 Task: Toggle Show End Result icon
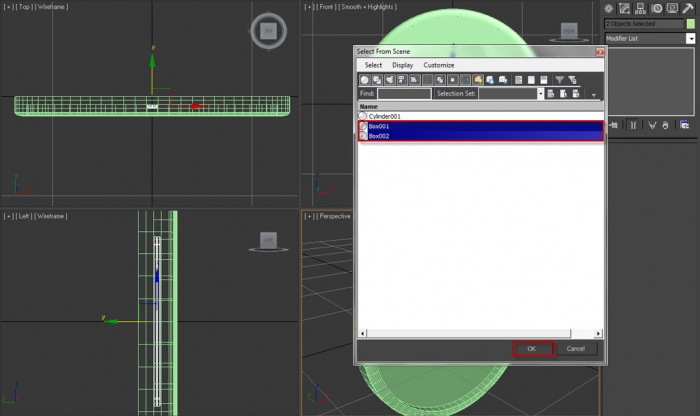tap(633, 125)
